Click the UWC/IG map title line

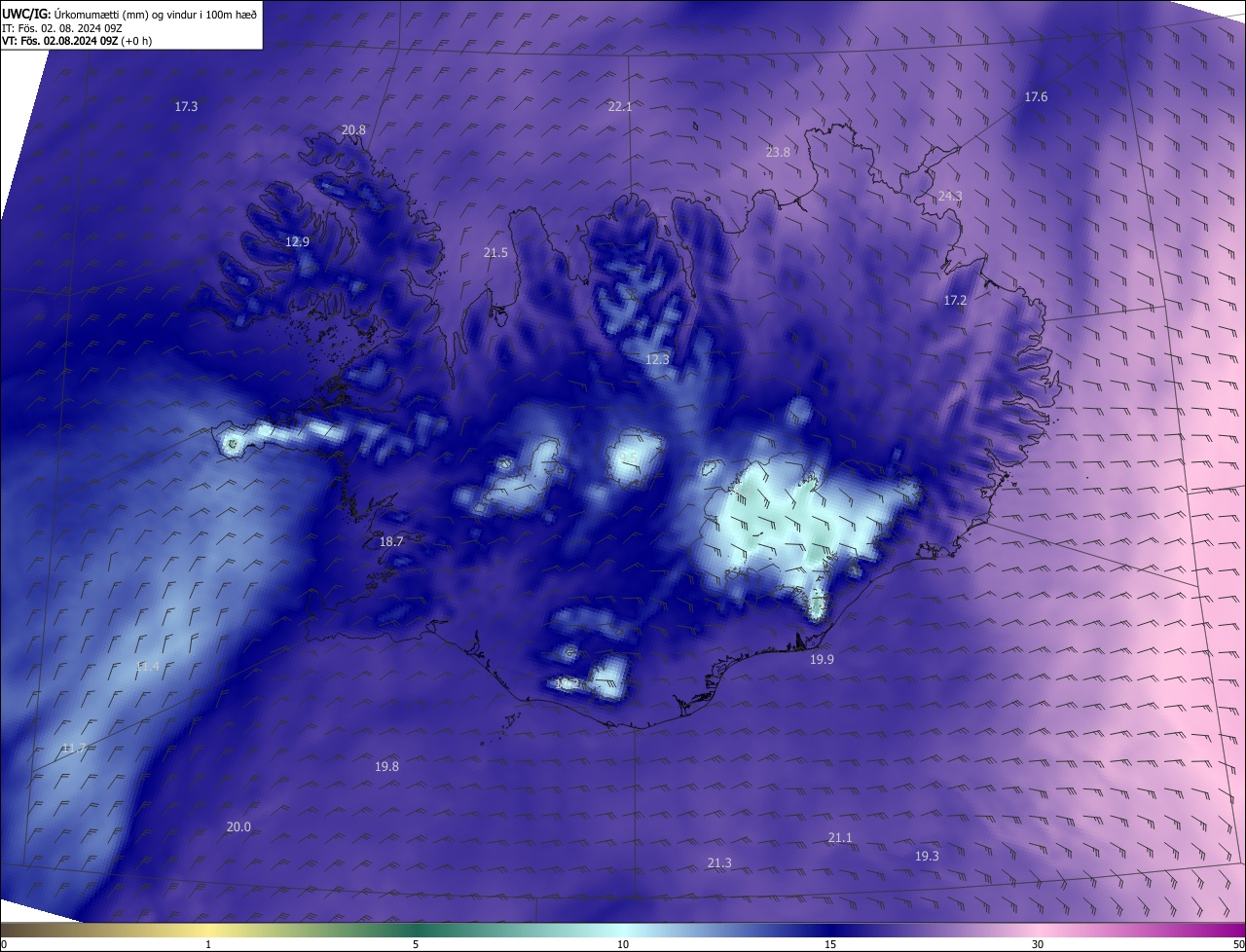(129, 14)
